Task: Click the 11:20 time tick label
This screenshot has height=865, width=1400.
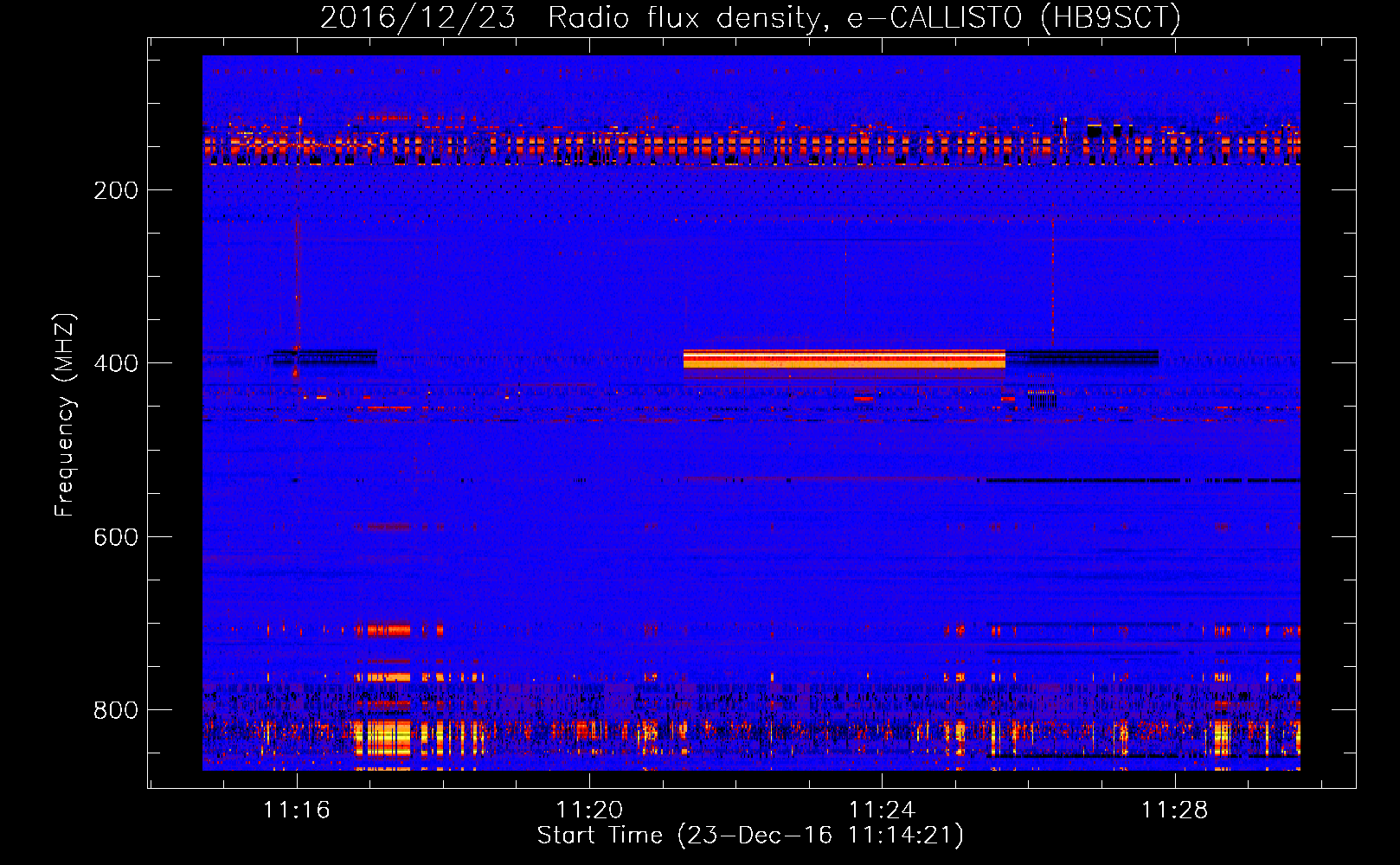Action: (589, 811)
